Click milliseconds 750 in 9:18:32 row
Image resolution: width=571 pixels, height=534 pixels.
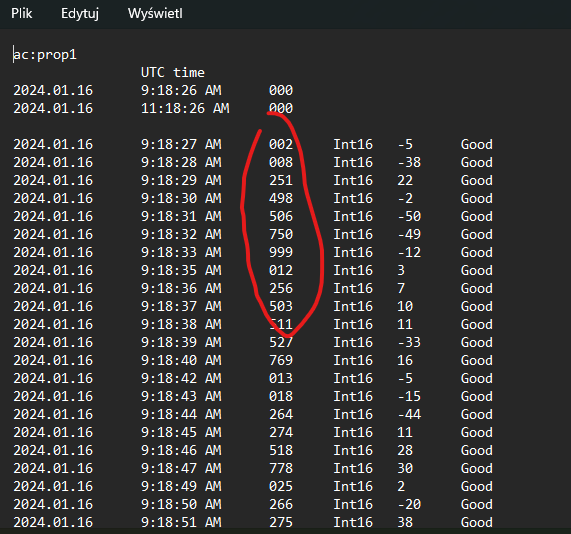pyautogui.click(x=281, y=234)
